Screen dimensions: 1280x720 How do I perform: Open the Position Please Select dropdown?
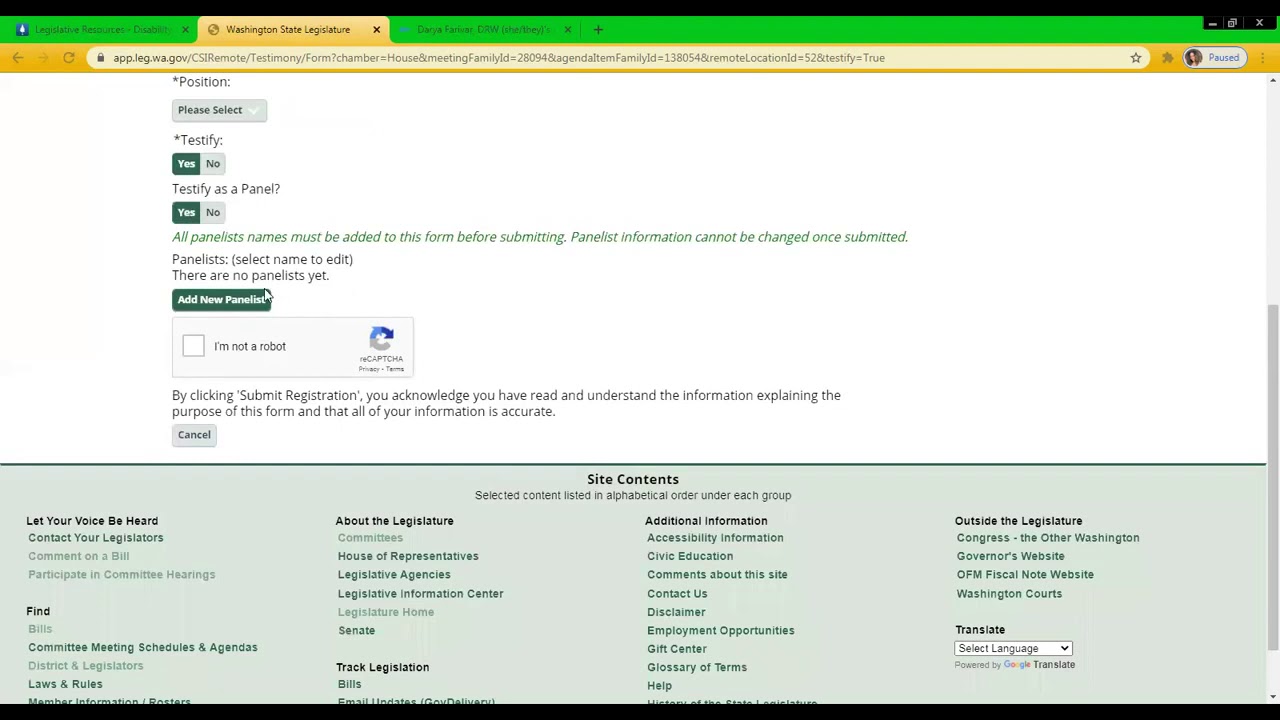[219, 110]
